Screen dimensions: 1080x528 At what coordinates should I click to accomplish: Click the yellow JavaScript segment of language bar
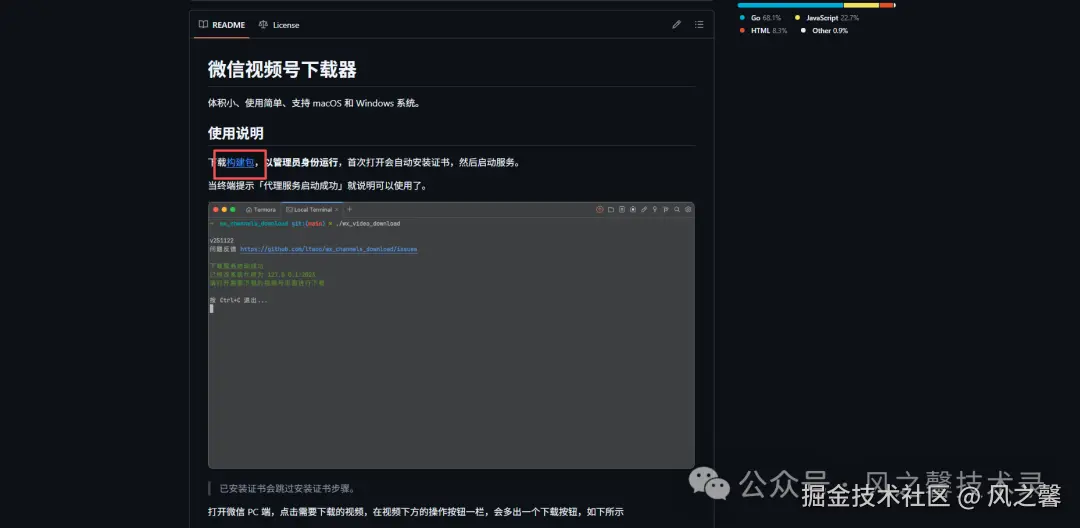pyautogui.click(x=862, y=6)
